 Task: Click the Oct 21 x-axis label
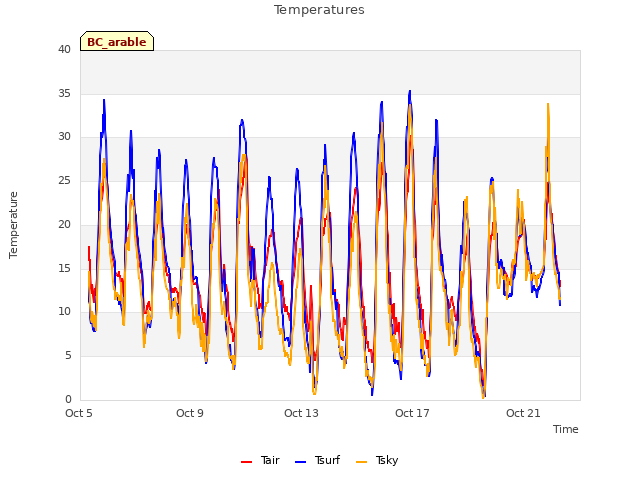pos(523,413)
